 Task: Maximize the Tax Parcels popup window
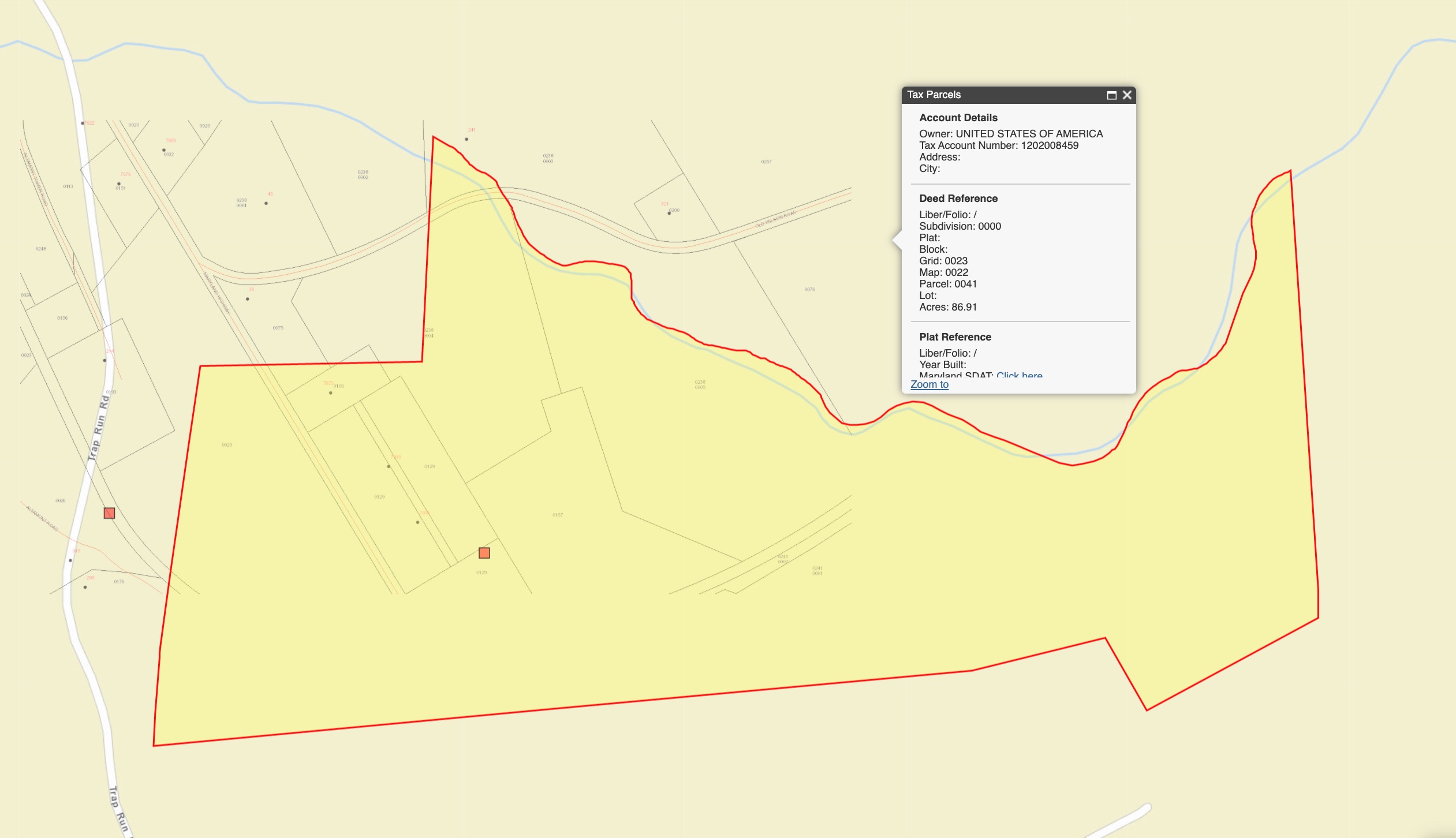pos(1111,95)
